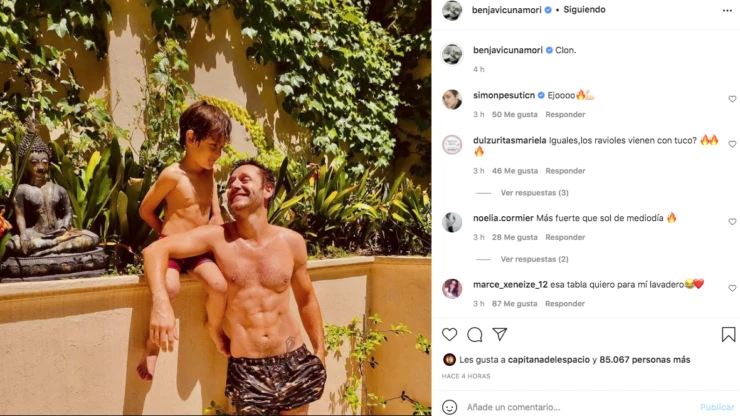Screen dimensions: 740x416
Task: Reply to marce_xeneize_12 with Responder
Action: pos(565,304)
